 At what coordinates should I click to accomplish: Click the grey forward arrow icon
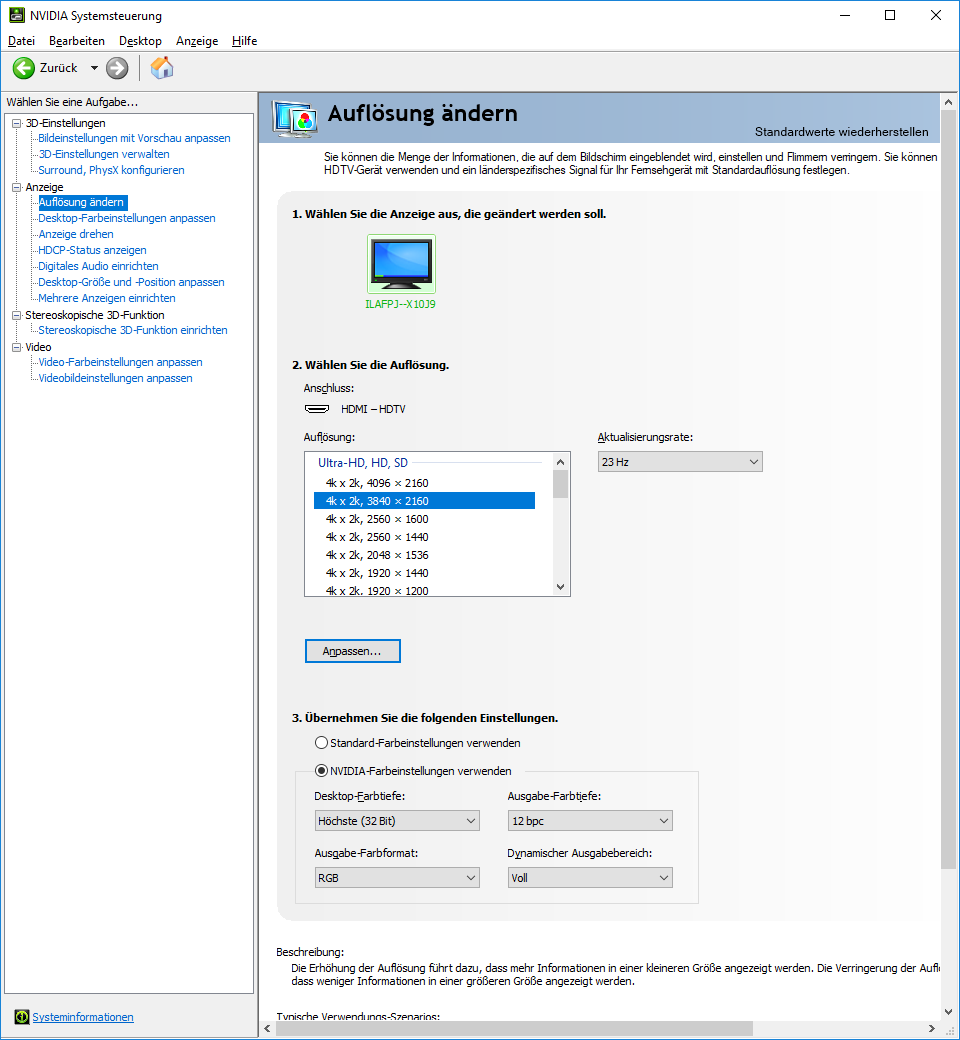(x=117, y=68)
